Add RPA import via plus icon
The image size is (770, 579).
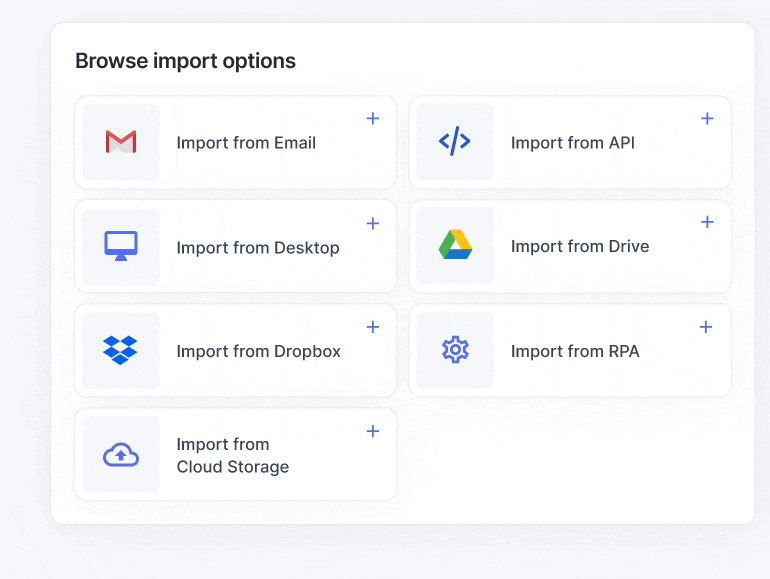706,327
